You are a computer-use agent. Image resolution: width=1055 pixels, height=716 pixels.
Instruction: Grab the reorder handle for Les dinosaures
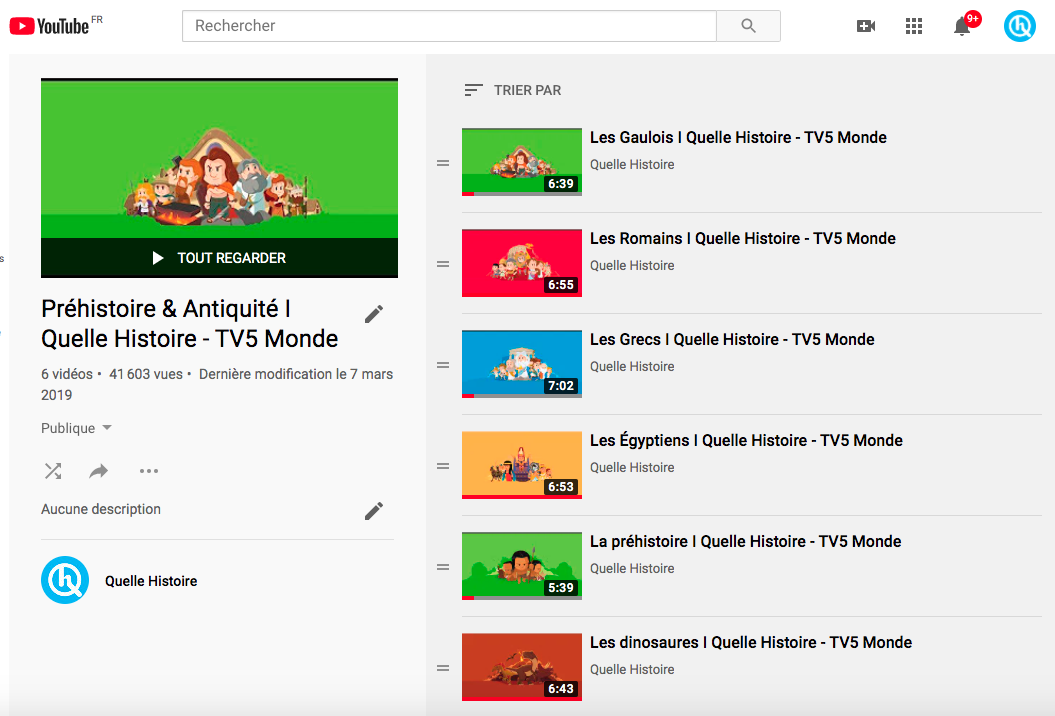click(x=443, y=668)
